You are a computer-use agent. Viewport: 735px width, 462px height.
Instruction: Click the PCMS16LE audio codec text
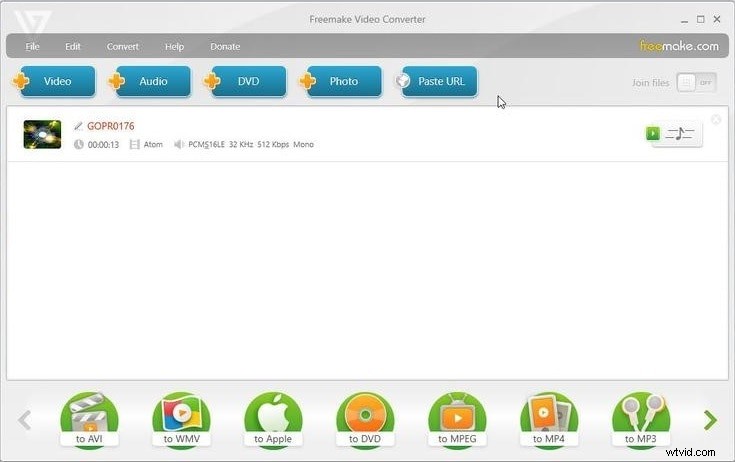pos(206,144)
